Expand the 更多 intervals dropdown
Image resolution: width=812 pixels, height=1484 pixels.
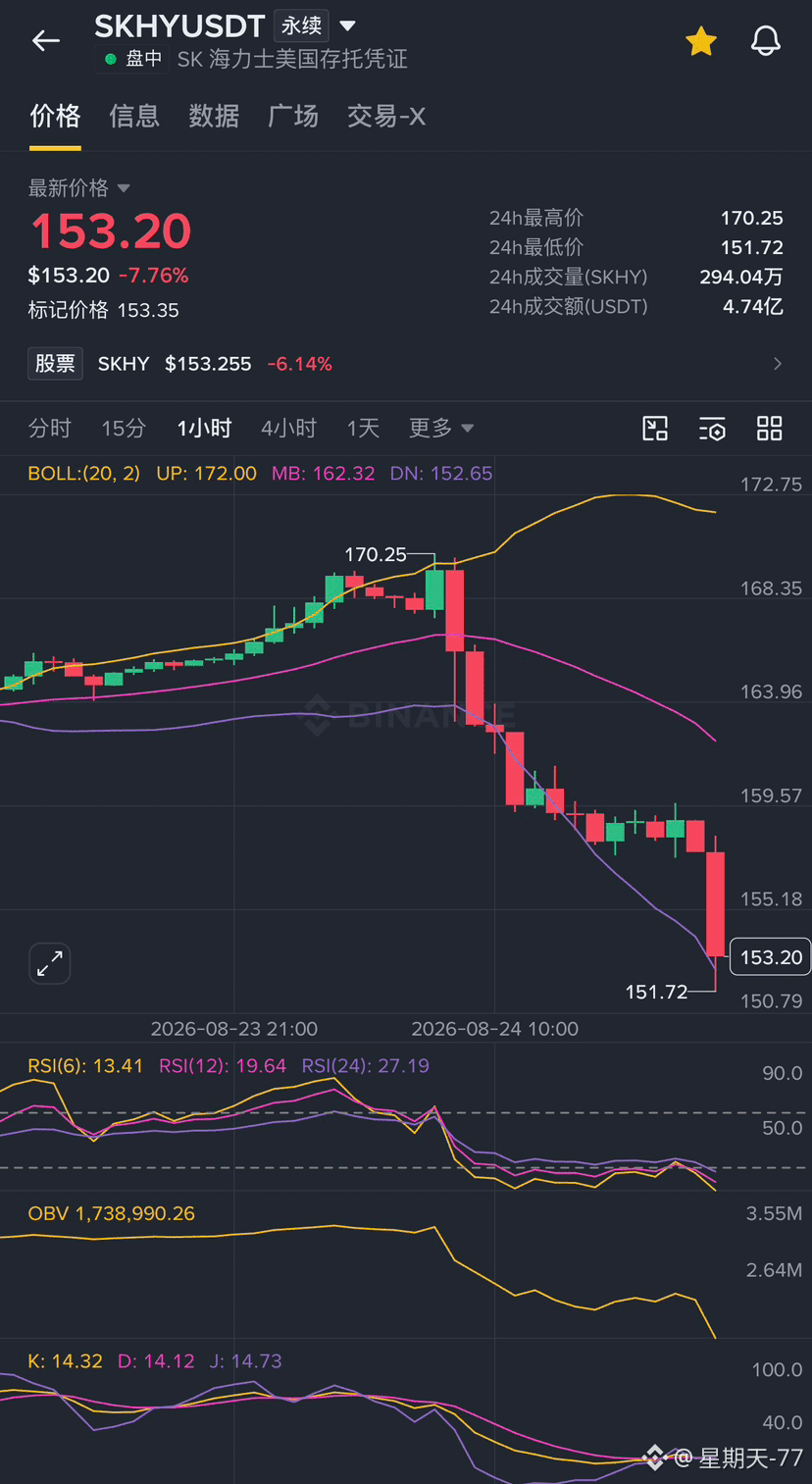click(441, 429)
